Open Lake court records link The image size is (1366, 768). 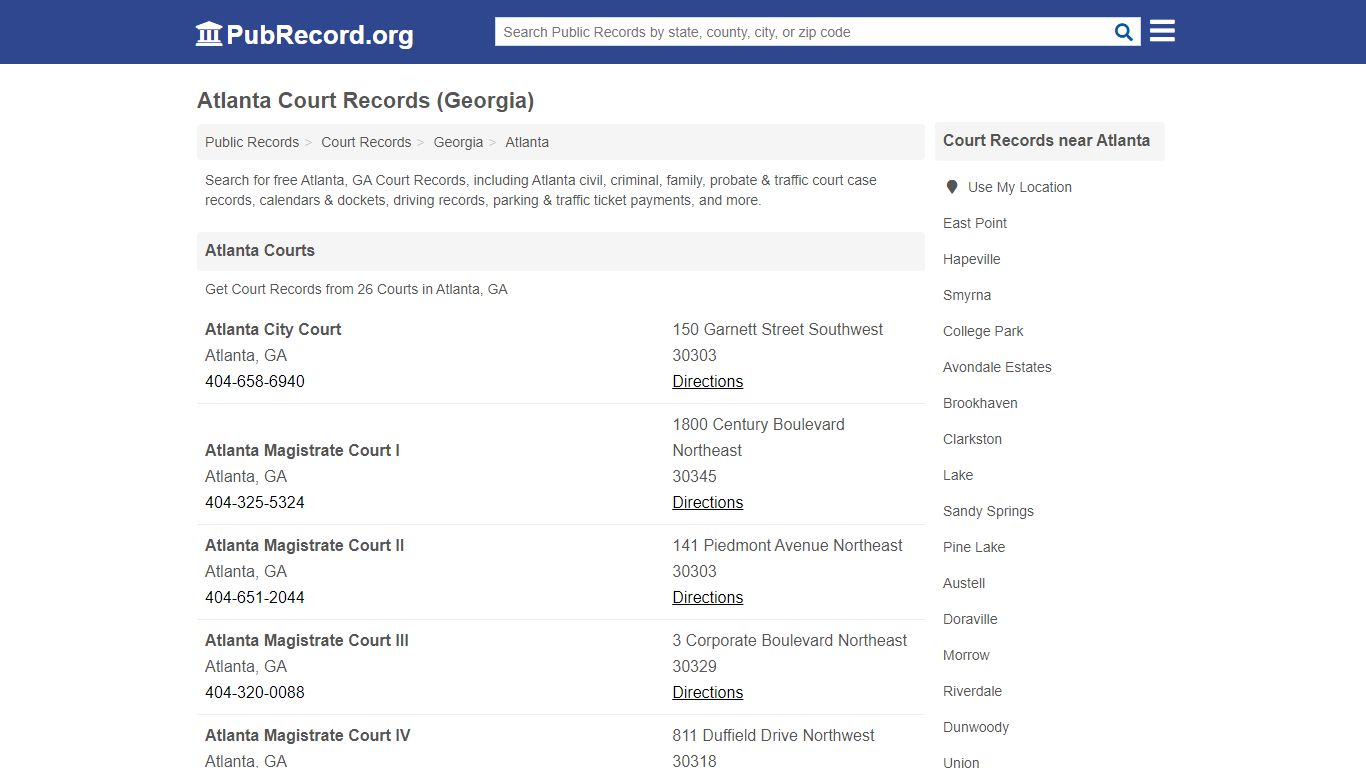(958, 475)
